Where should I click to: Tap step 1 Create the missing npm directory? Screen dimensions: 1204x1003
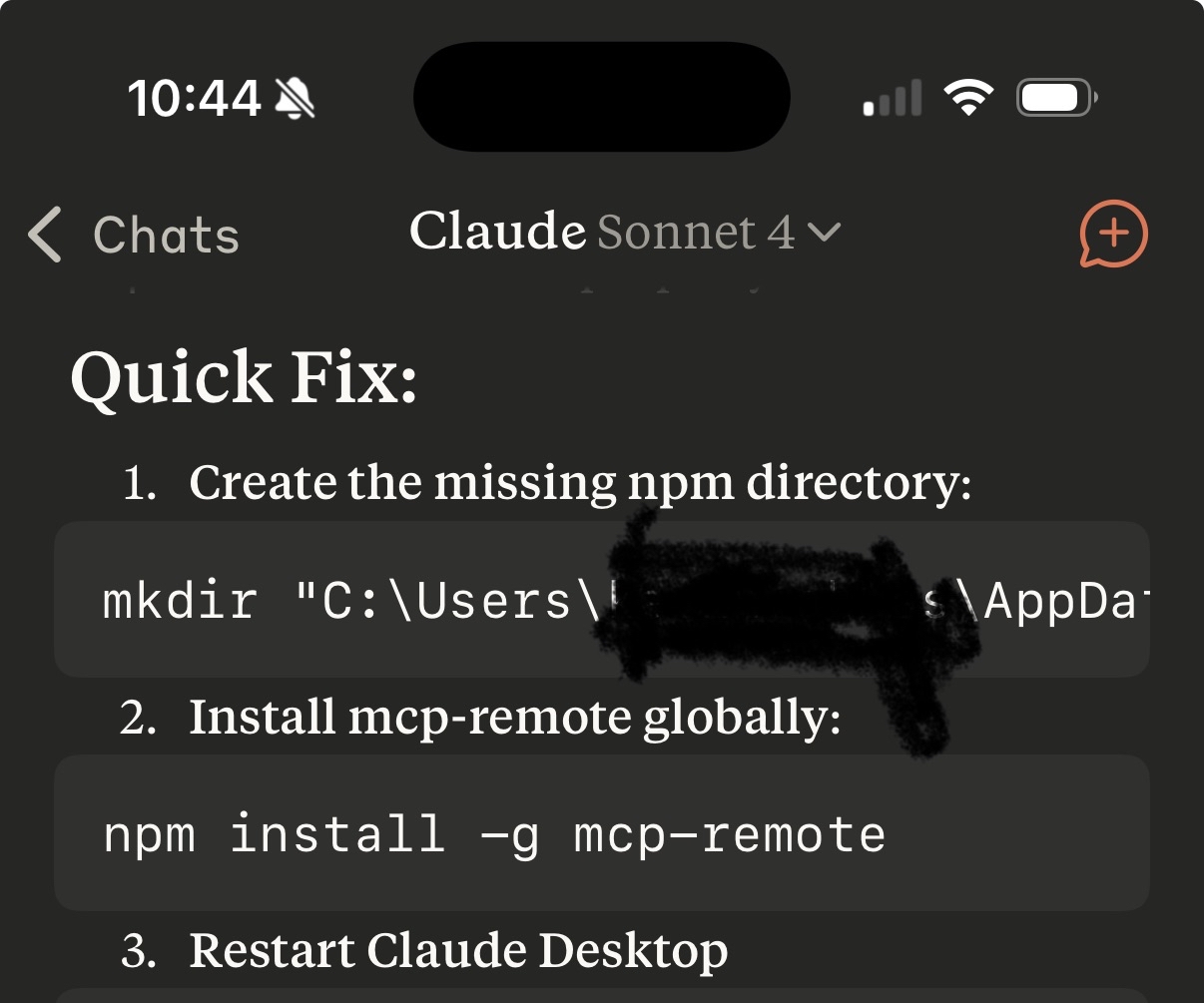pos(579,483)
